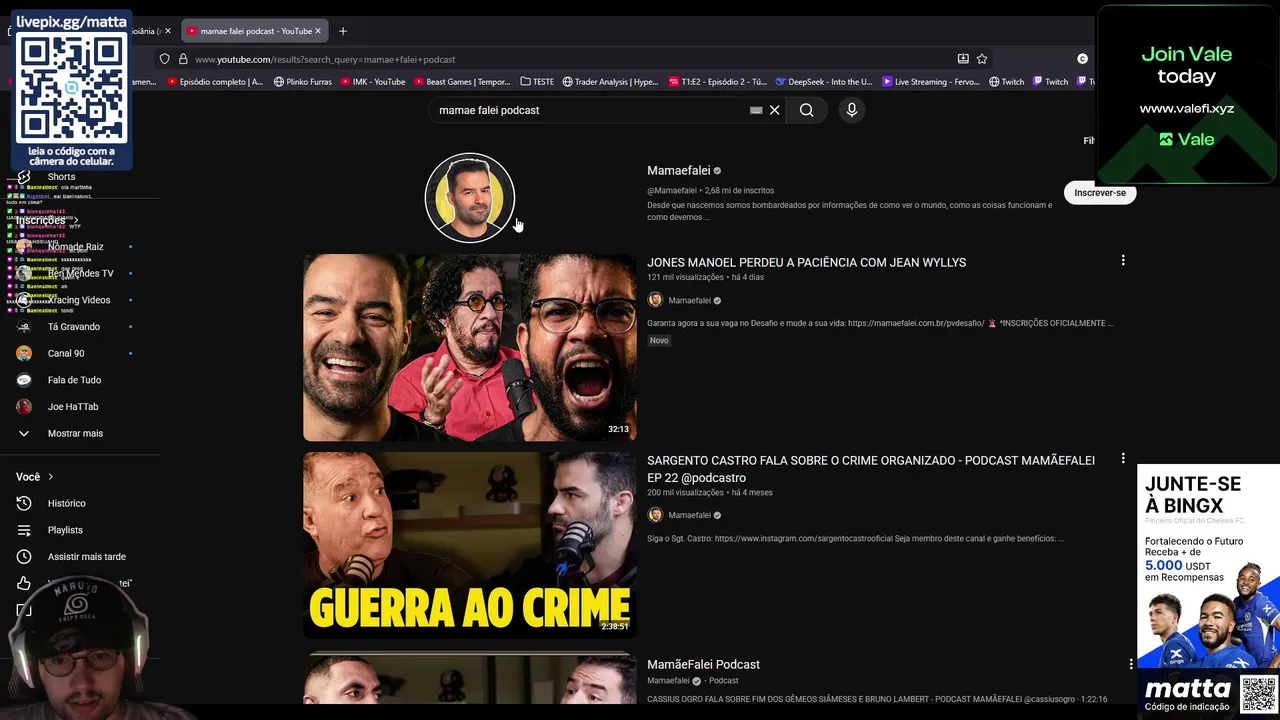Open 'JONES MANOEL PERDEU A PACIÊNCIA' video title
This screenshot has height=720, width=1280.
tap(806, 262)
